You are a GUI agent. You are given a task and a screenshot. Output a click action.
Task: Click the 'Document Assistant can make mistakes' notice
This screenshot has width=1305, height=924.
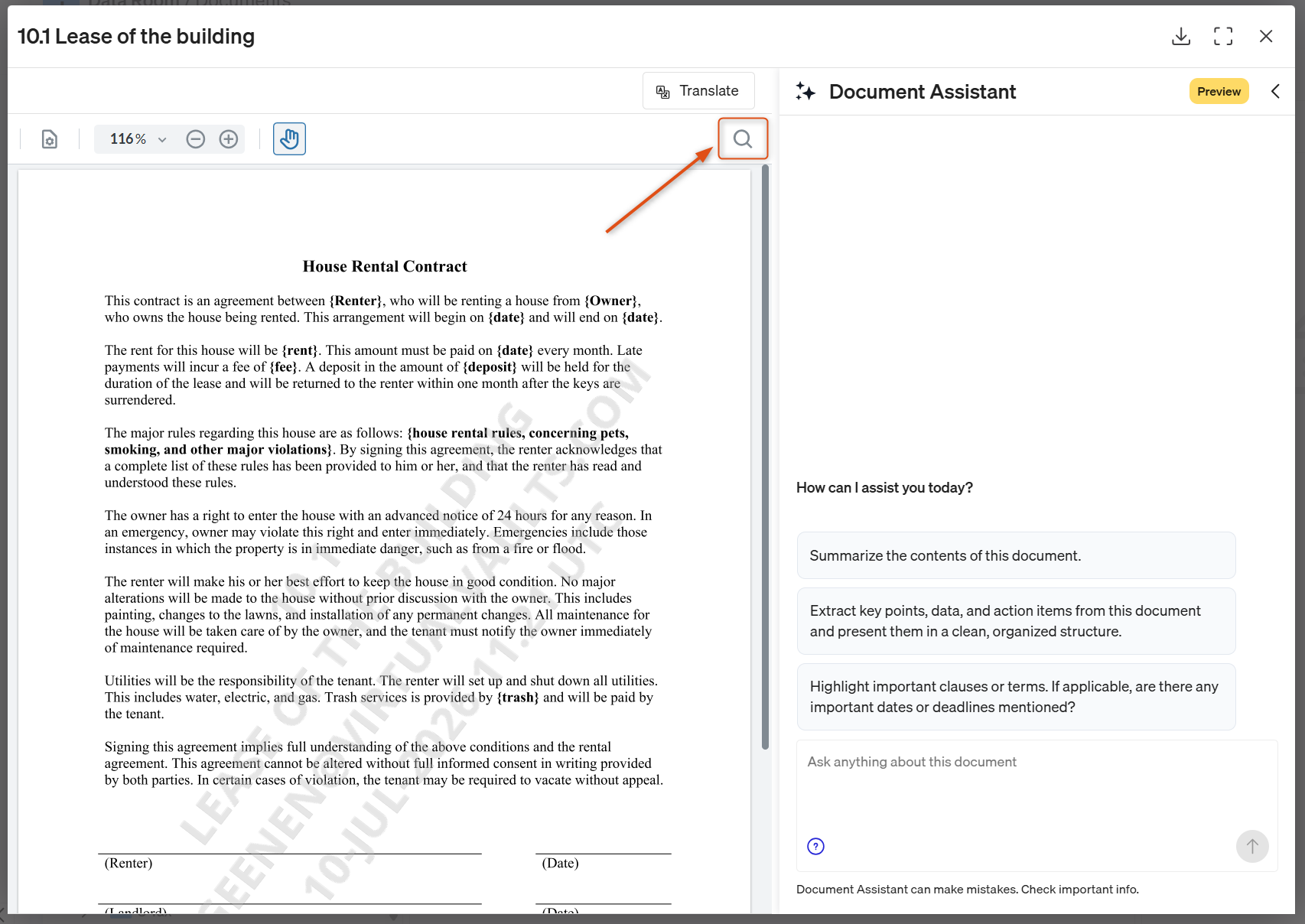[968, 890]
